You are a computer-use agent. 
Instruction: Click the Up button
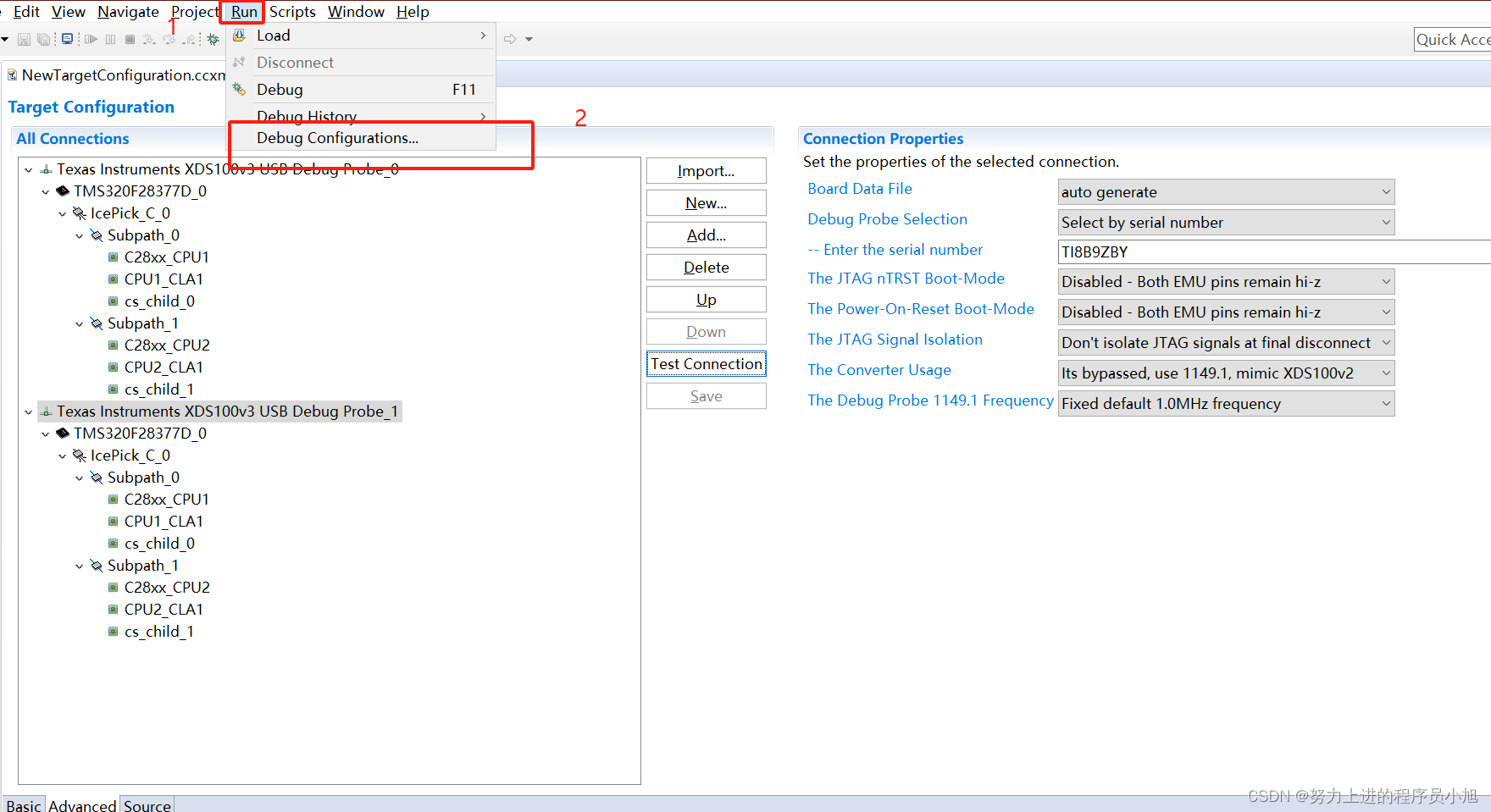tap(706, 300)
